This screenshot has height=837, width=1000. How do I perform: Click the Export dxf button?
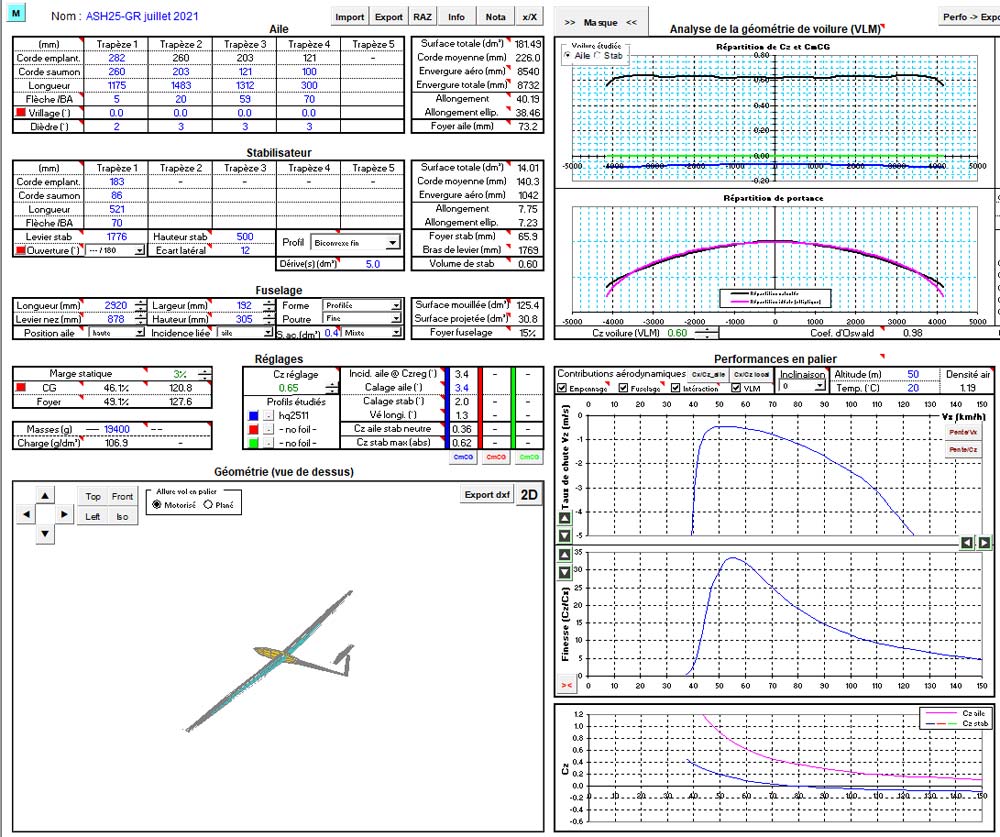pos(487,494)
